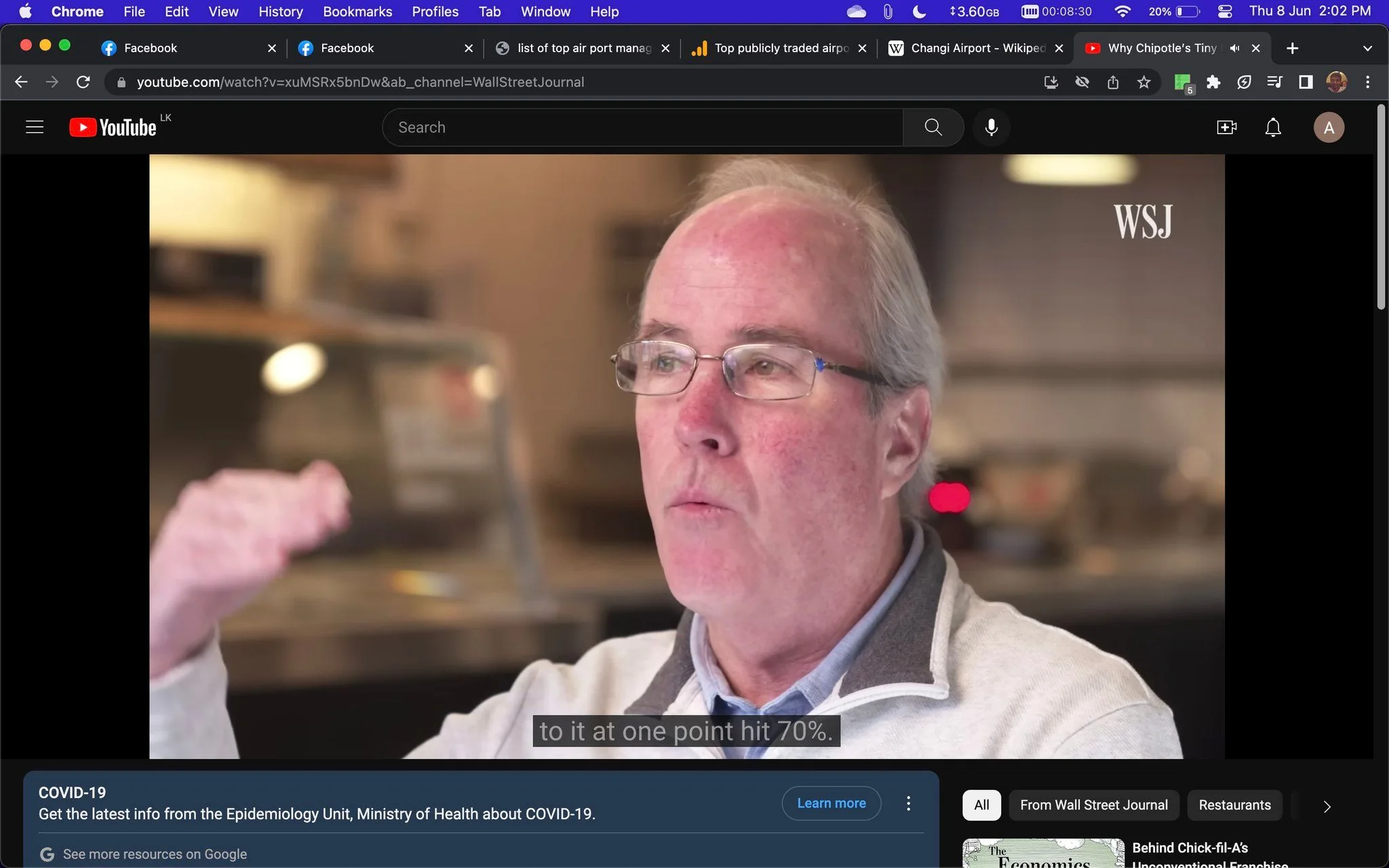Open the green extension with badge 5

[x=1183, y=83]
